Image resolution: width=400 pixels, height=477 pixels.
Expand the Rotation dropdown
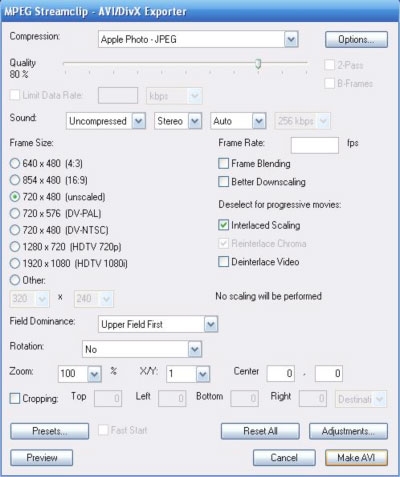[142, 349]
